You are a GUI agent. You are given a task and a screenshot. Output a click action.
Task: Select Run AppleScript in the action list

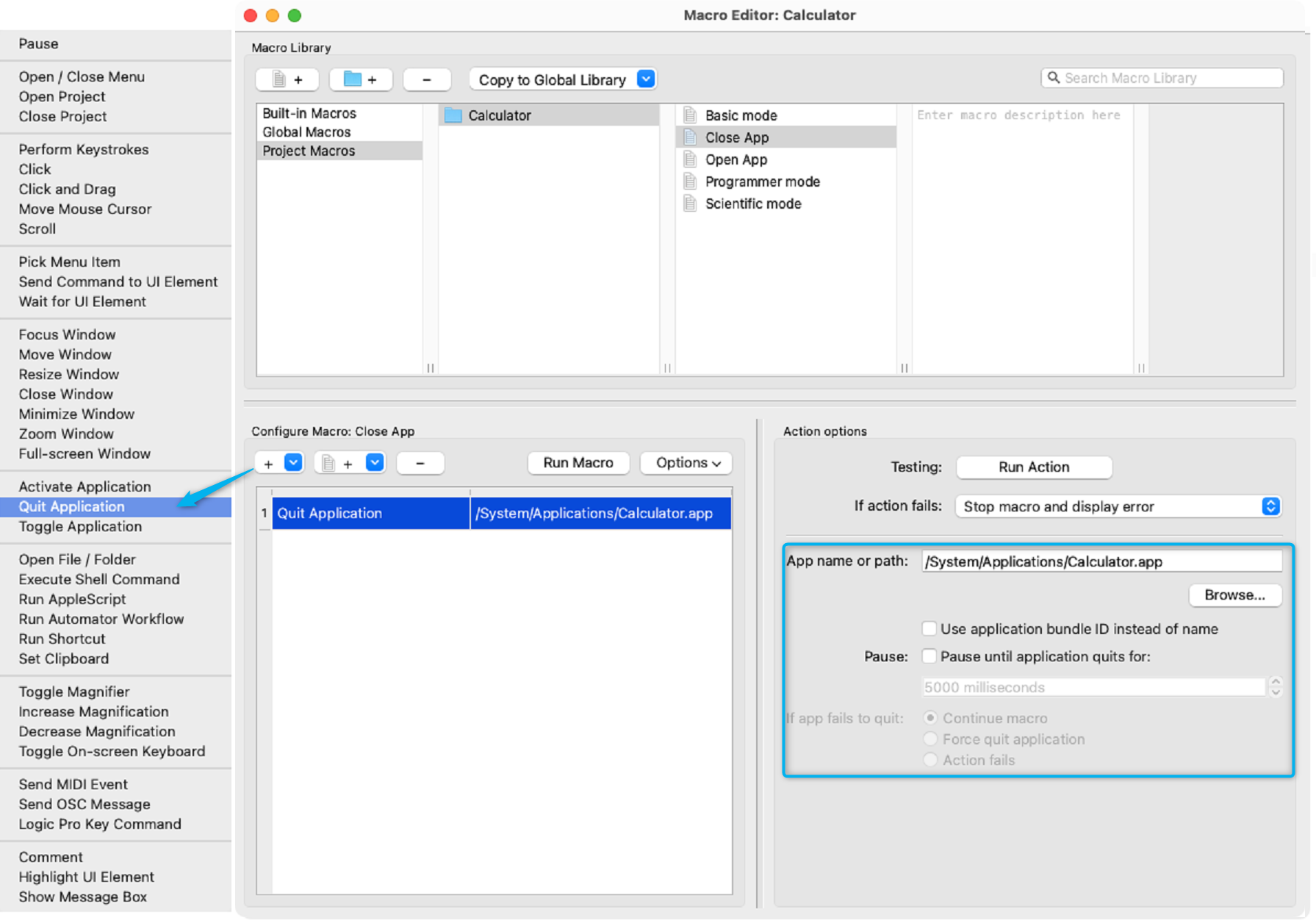72,599
